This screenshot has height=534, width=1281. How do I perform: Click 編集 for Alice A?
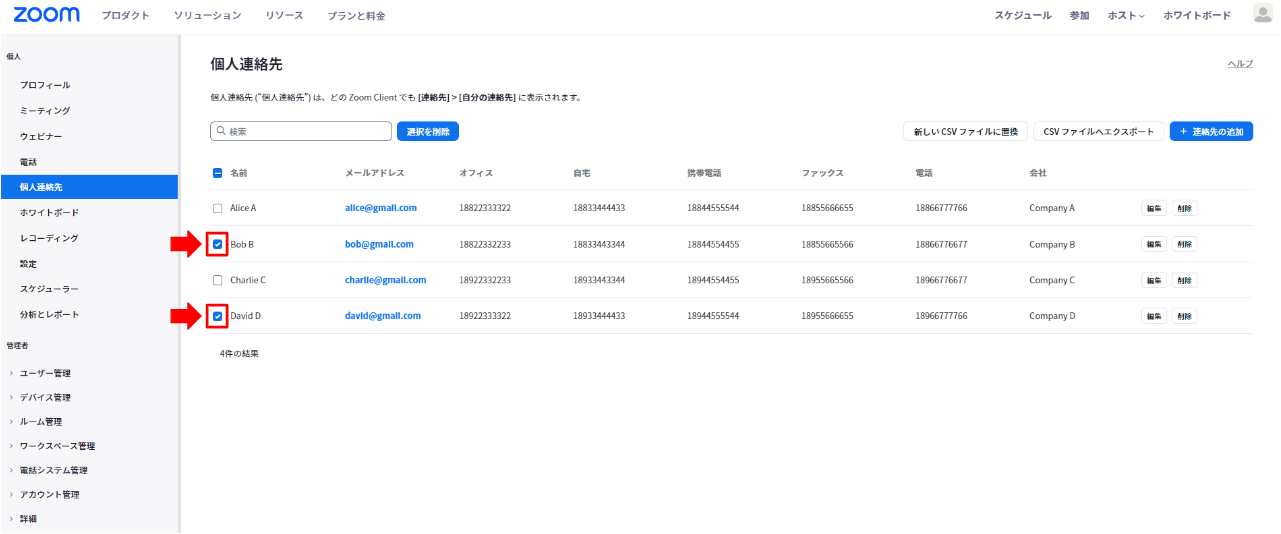click(1154, 208)
